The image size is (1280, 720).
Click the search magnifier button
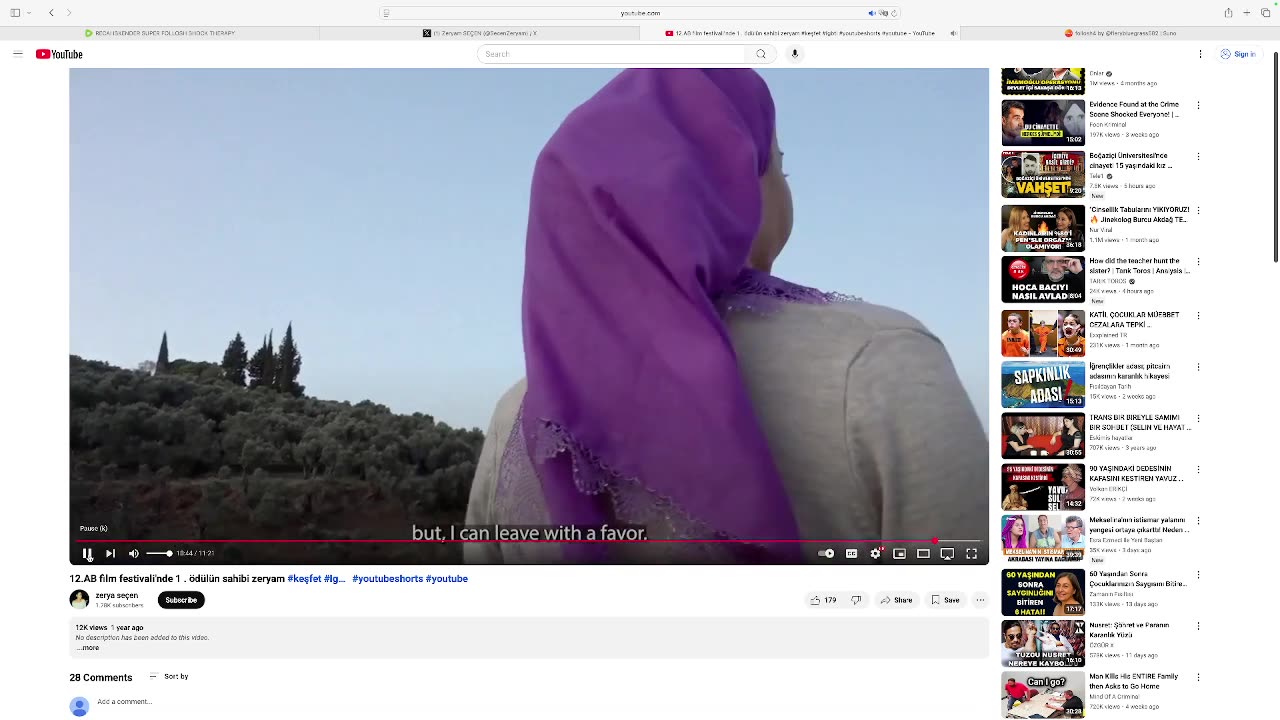pos(761,54)
